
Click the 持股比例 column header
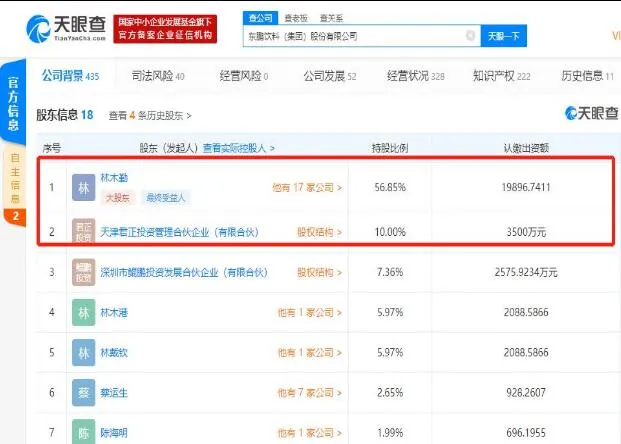point(390,148)
